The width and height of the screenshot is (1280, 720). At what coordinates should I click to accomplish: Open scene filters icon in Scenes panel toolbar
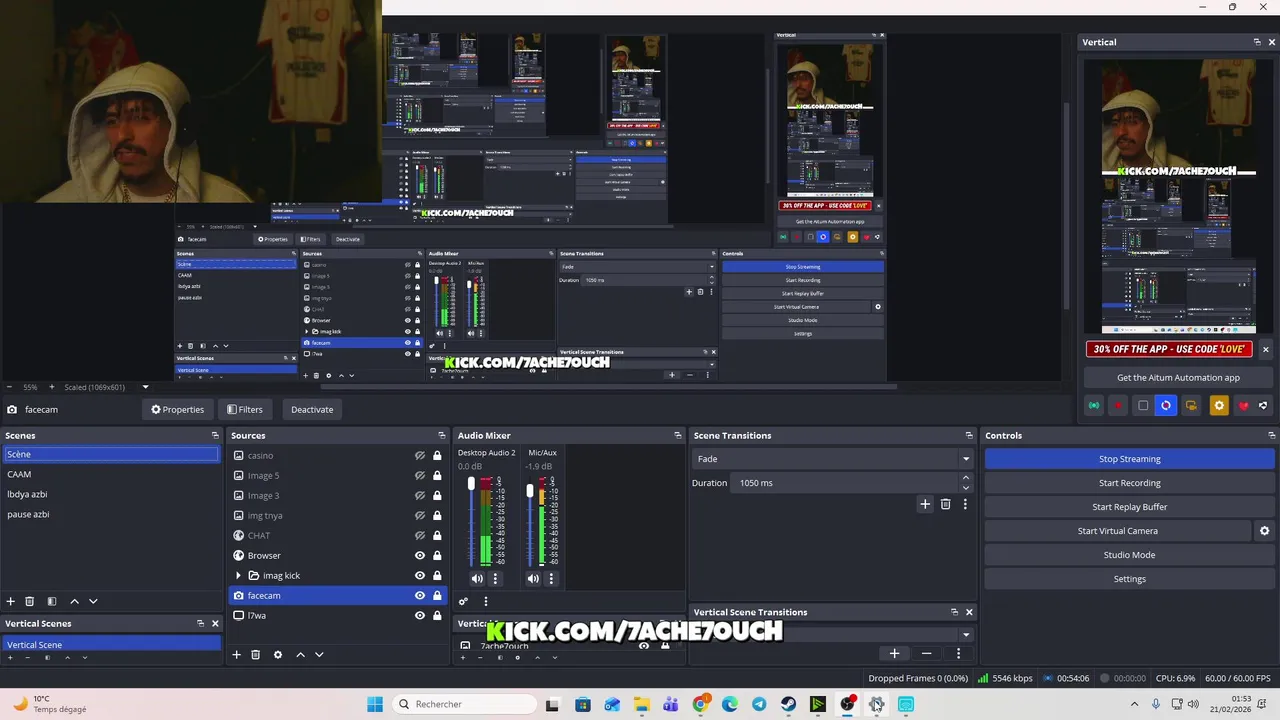click(51, 601)
